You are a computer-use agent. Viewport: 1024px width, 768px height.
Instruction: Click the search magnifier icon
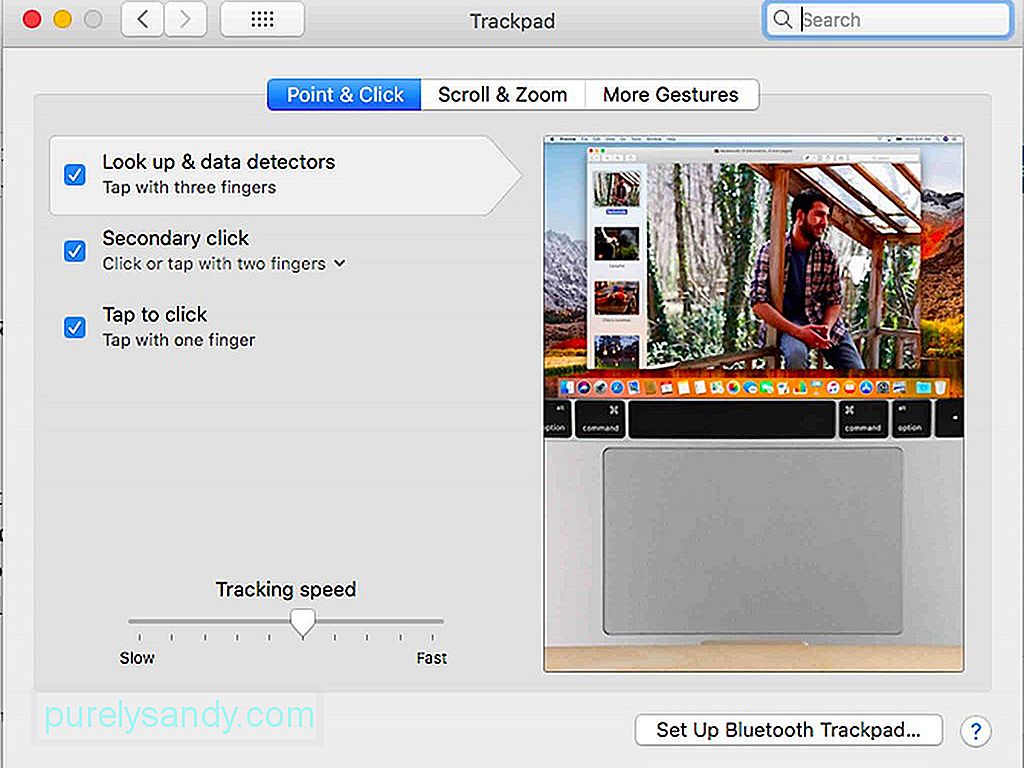782,20
